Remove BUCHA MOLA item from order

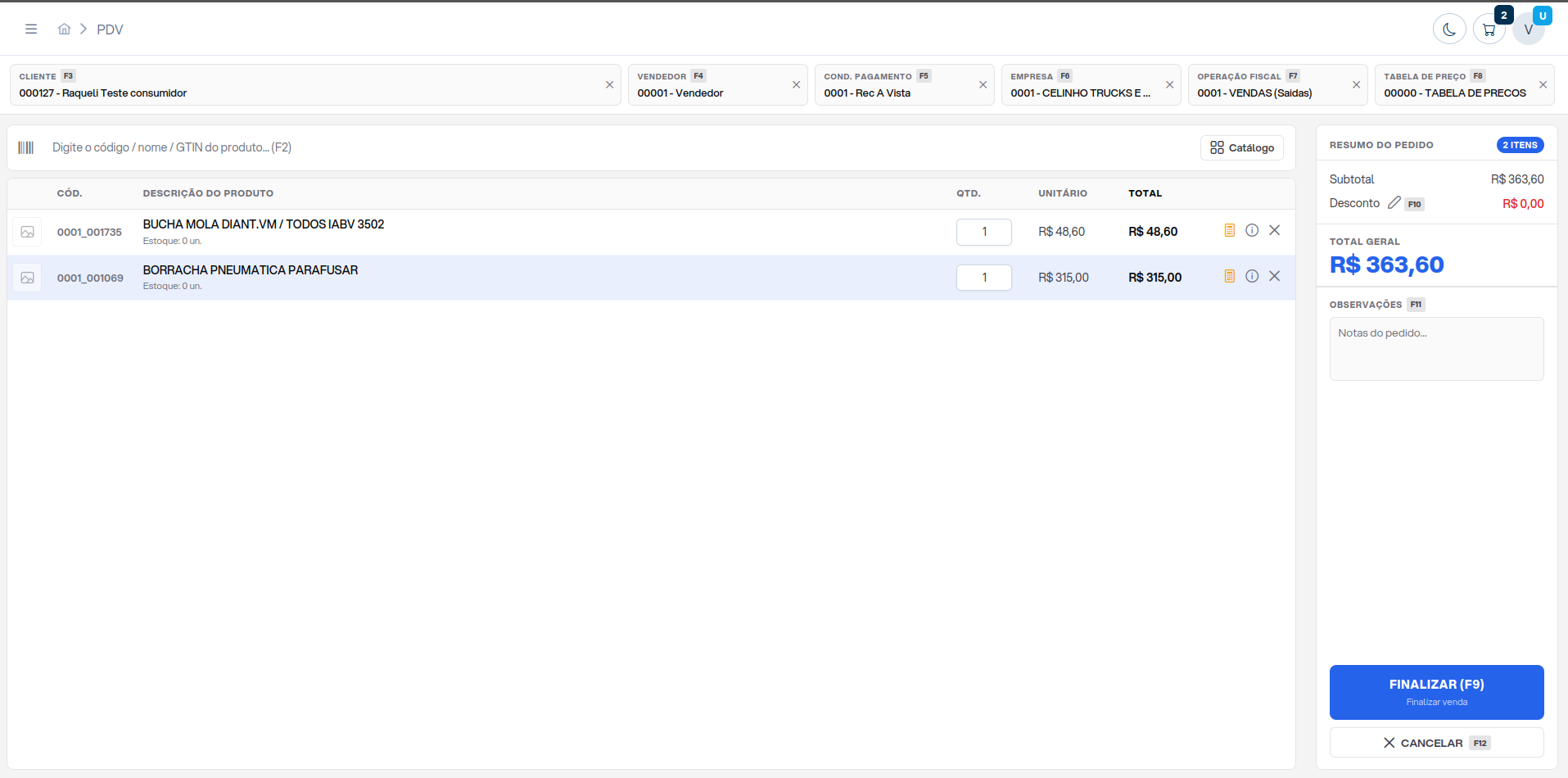[1274, 230]
